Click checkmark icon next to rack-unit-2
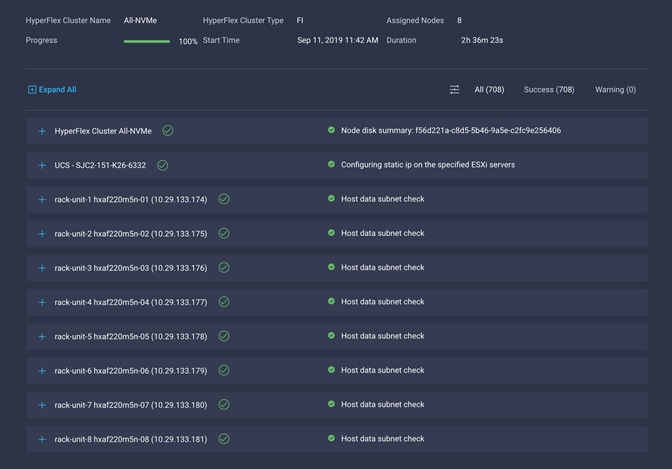The width and height of the screenshot is (672, 469). click(224, 233)
